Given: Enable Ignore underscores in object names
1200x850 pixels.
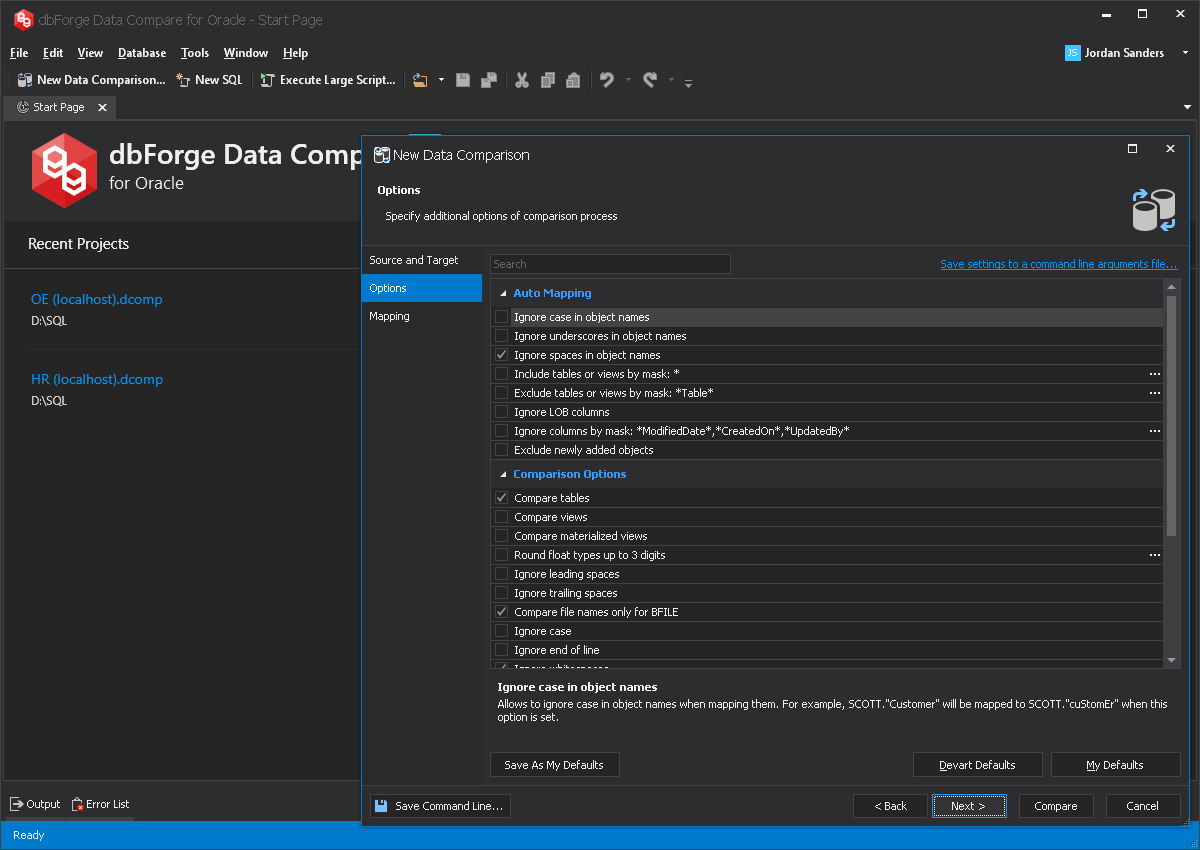Looking at the screenshot, I should 501,336.
